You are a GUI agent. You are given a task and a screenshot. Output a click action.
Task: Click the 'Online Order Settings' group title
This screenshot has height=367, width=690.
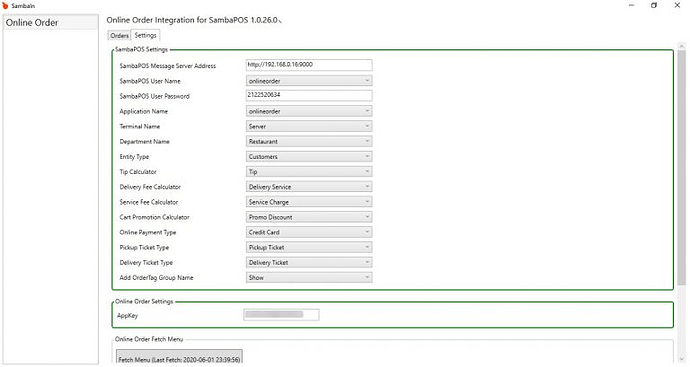(x=144, y=301)
